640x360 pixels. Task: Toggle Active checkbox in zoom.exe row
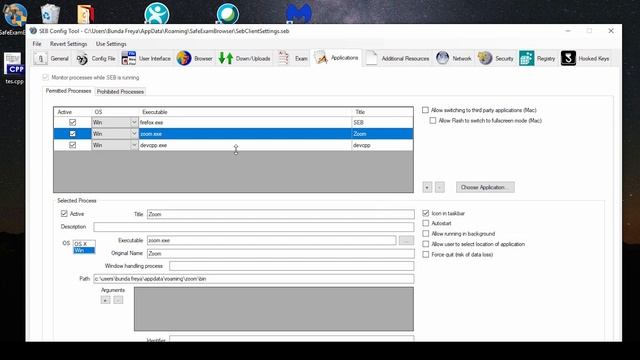coord(73,133)
